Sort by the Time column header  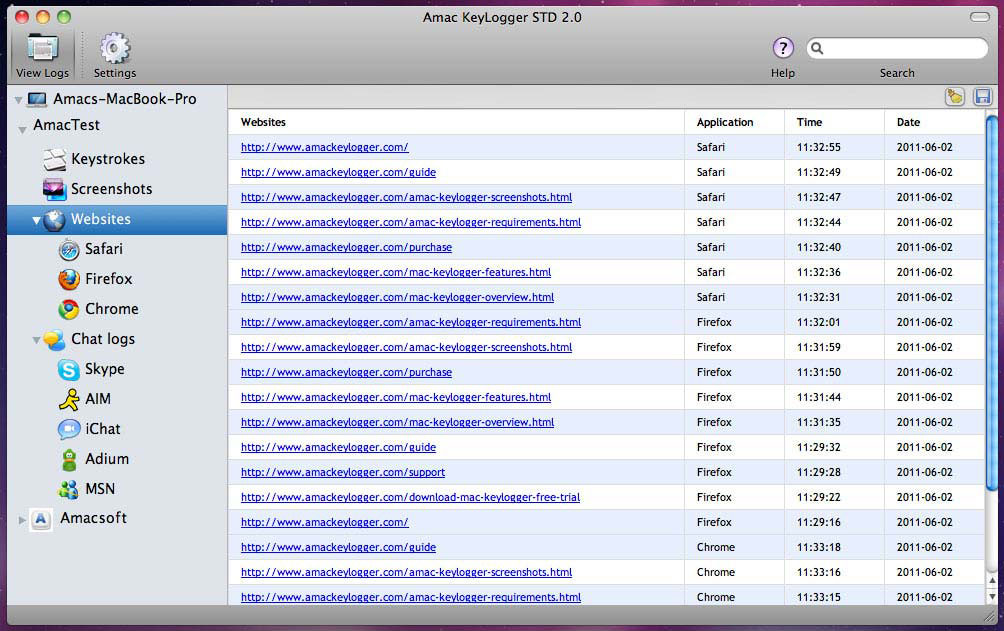[809, 122]
